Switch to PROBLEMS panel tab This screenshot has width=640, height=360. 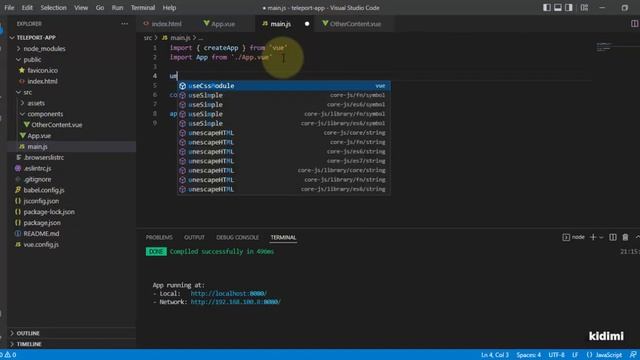[x=159, y=237]
